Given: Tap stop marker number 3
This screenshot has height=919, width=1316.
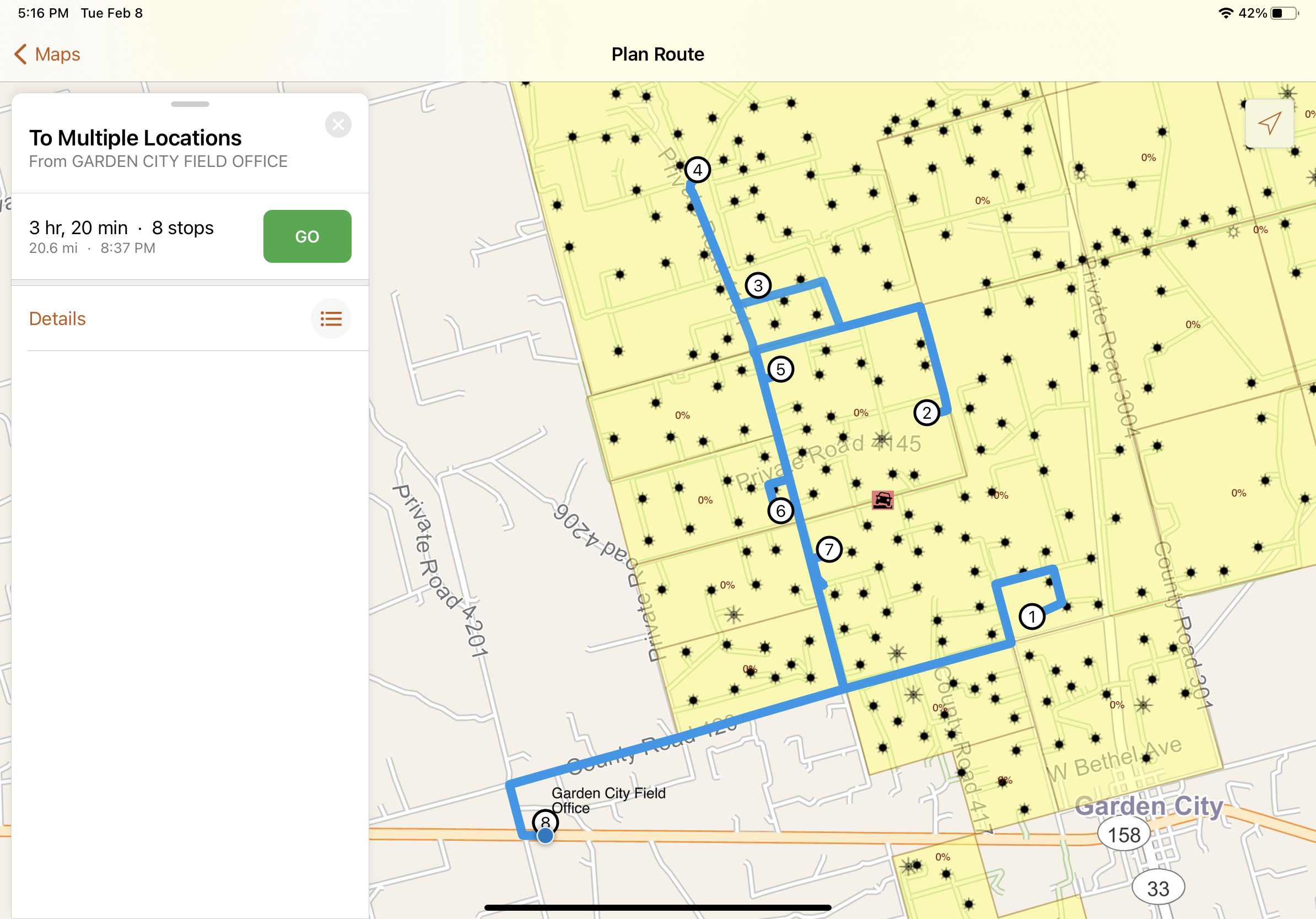Looking at the screenshot, I should click(x=758, y=285).
